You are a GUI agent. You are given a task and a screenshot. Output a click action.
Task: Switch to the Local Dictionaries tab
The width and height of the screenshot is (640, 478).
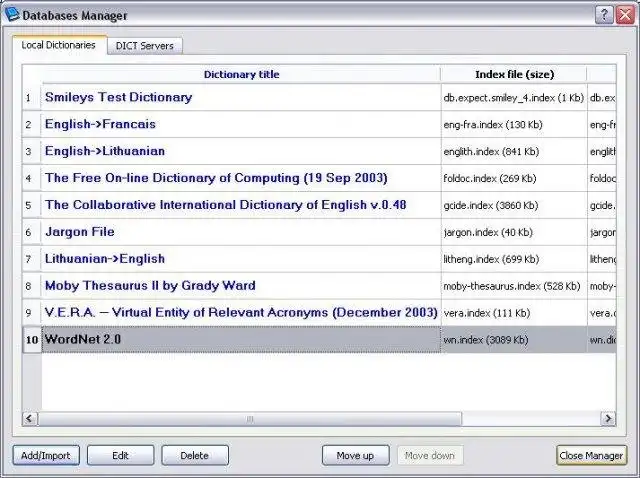pyautogui.click(x=59, y=45)
